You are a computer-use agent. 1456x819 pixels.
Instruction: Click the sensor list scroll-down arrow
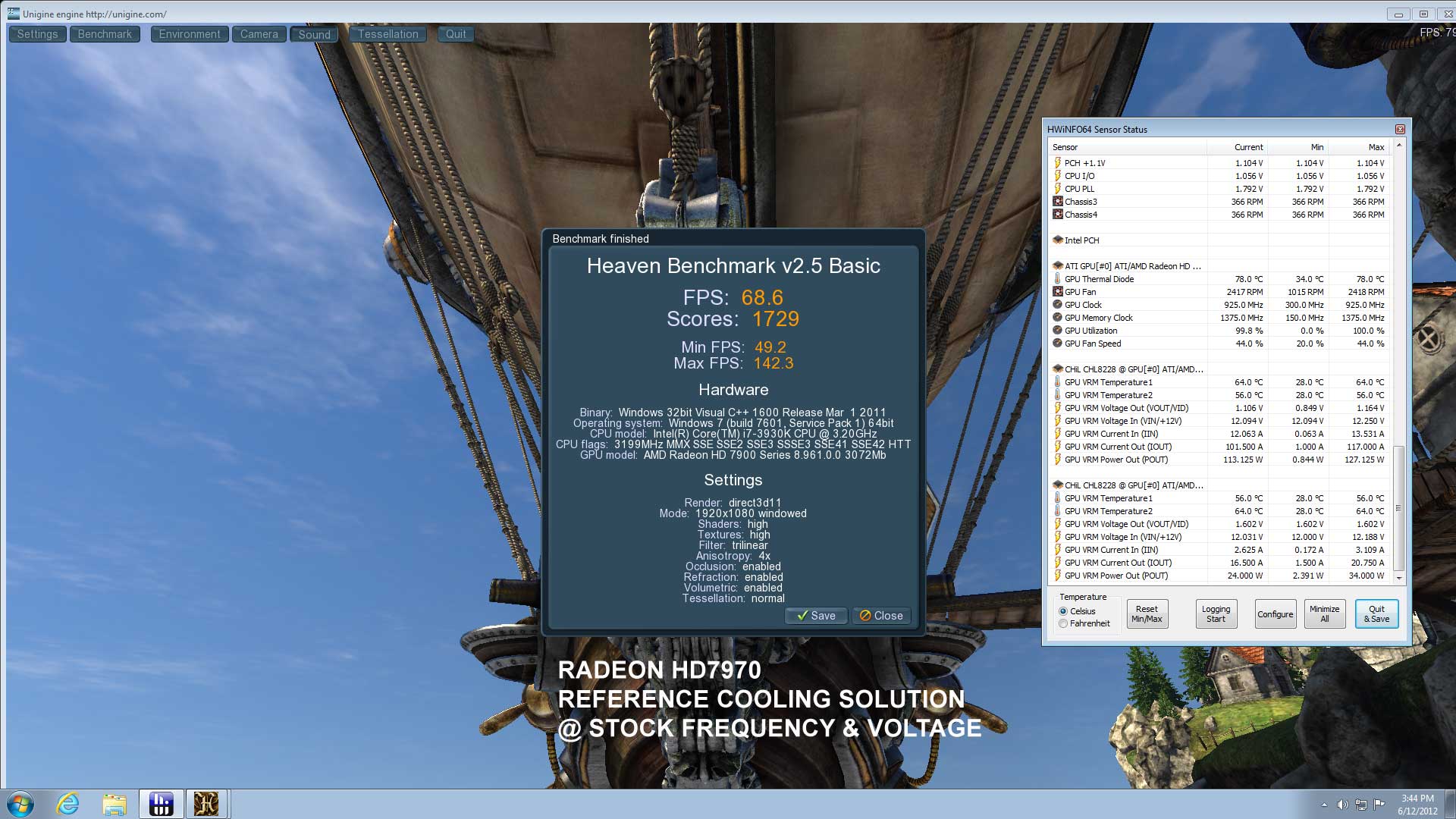point(1399,579)
